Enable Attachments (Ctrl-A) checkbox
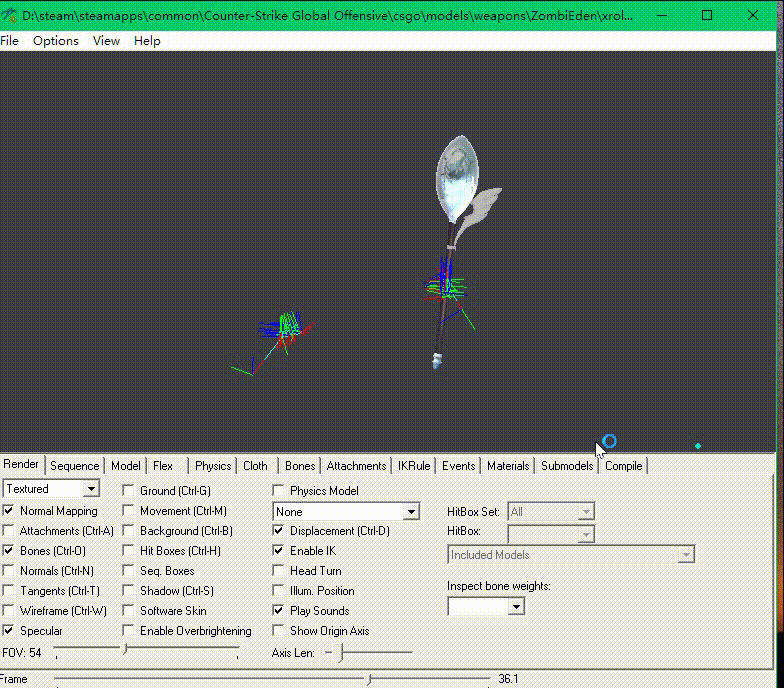 [8, 530]
